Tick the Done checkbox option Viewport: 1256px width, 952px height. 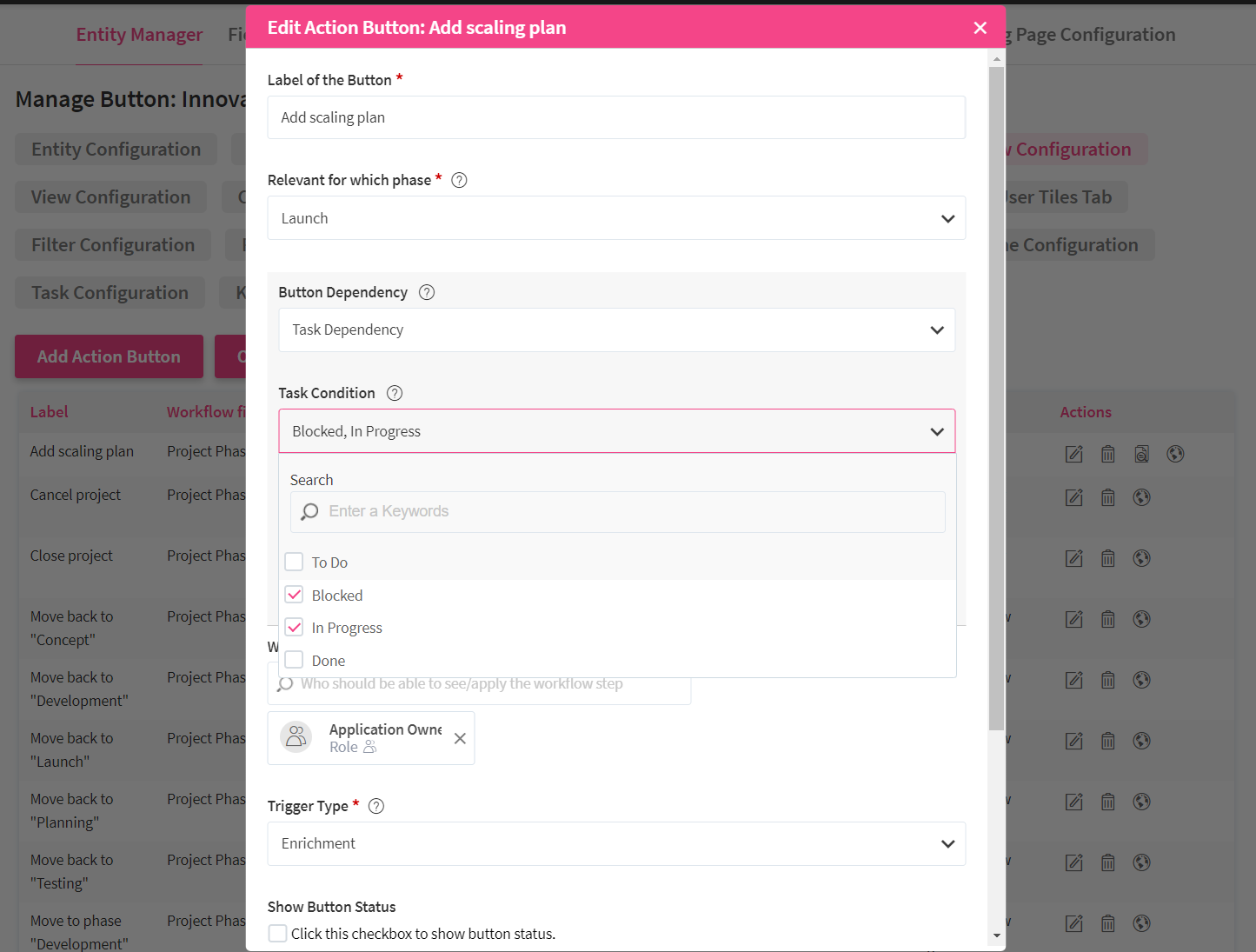pyautogui.click(x=295, y=661)
